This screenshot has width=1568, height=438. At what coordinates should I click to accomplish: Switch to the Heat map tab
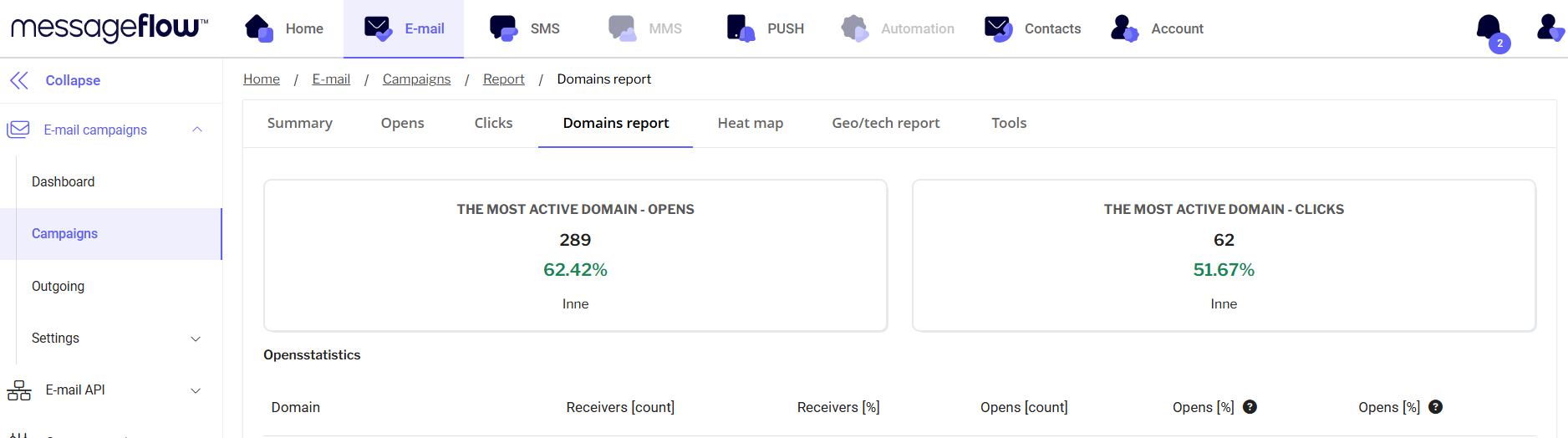click(750, 123)
